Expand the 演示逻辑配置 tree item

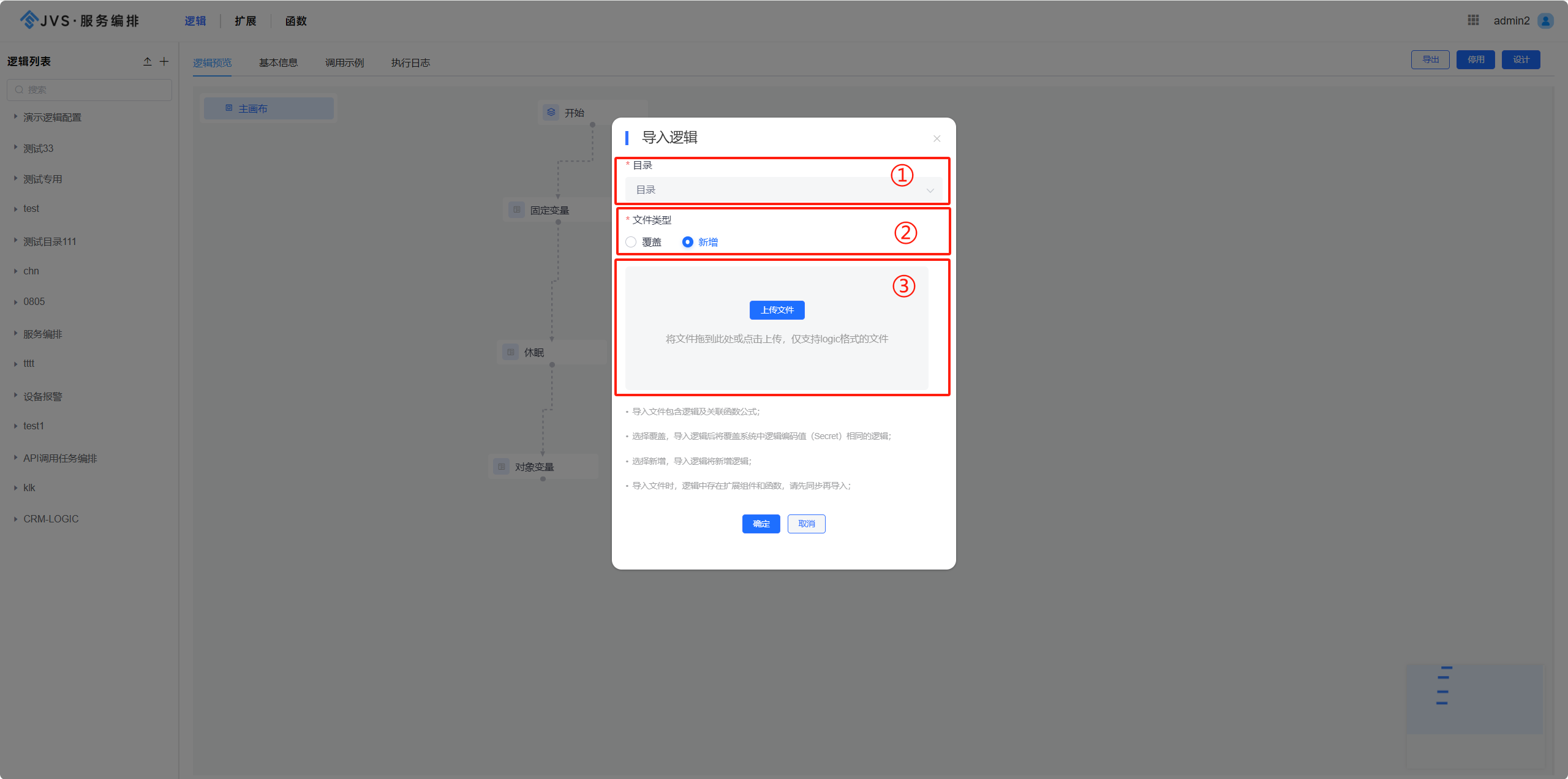15,116
